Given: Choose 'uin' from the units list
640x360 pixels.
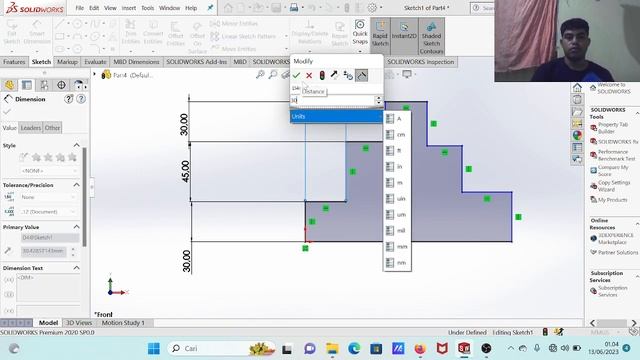Looking at the screenshot, I should tap(397, 199).
